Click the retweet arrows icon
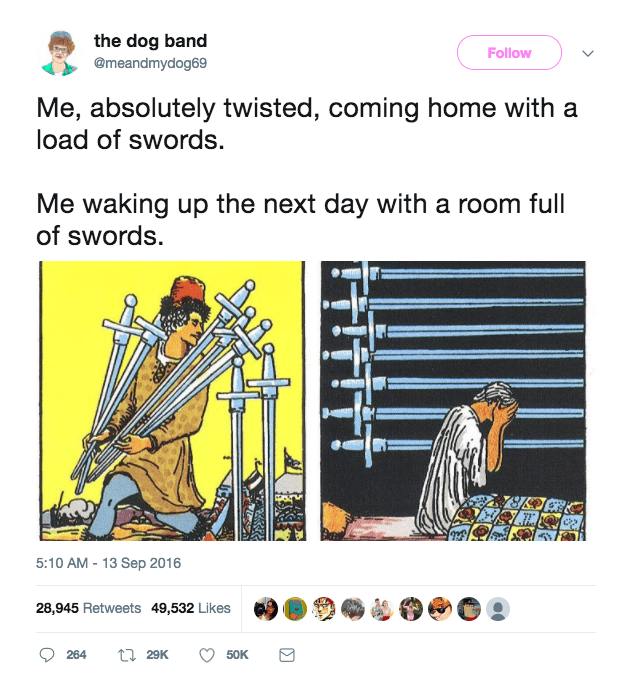 click(x=127, y=655)
